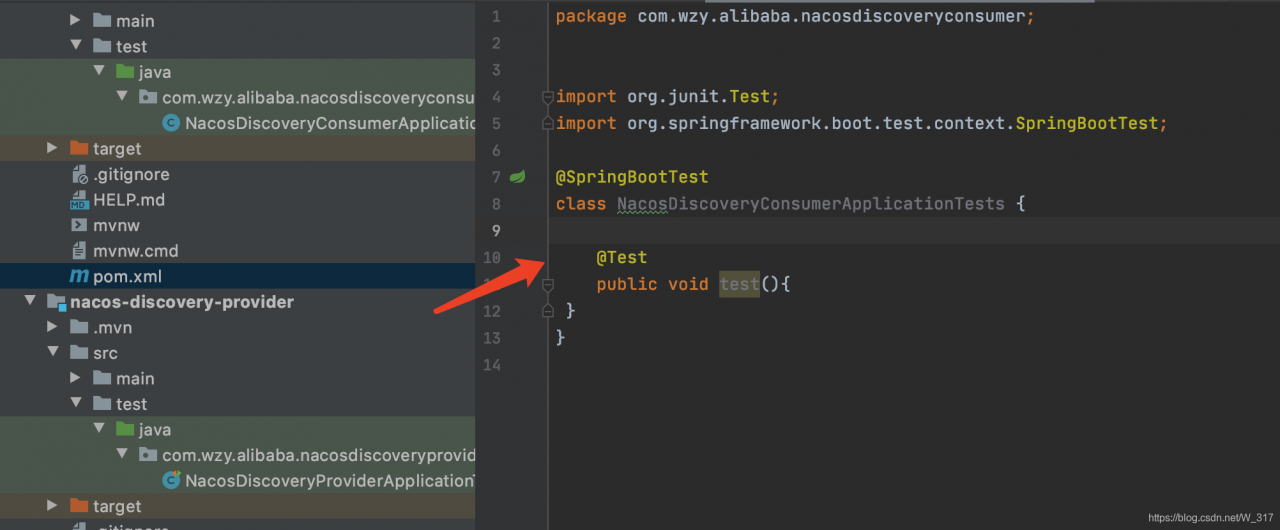
Task: Click the NacosDiscoveryConsumerApplication class icon
Action: pos(170,123)
